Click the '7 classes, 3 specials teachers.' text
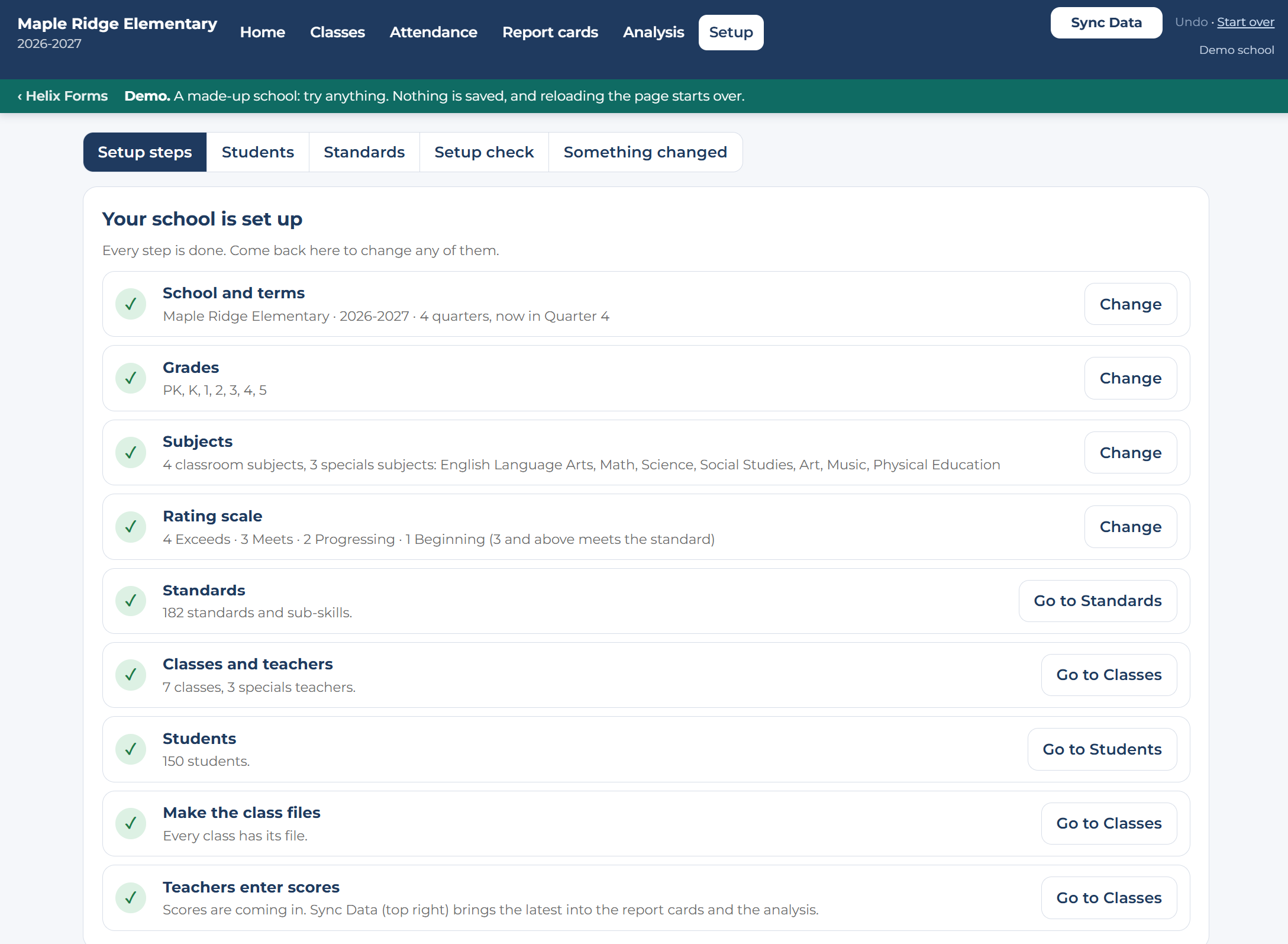 coord(259,687)
